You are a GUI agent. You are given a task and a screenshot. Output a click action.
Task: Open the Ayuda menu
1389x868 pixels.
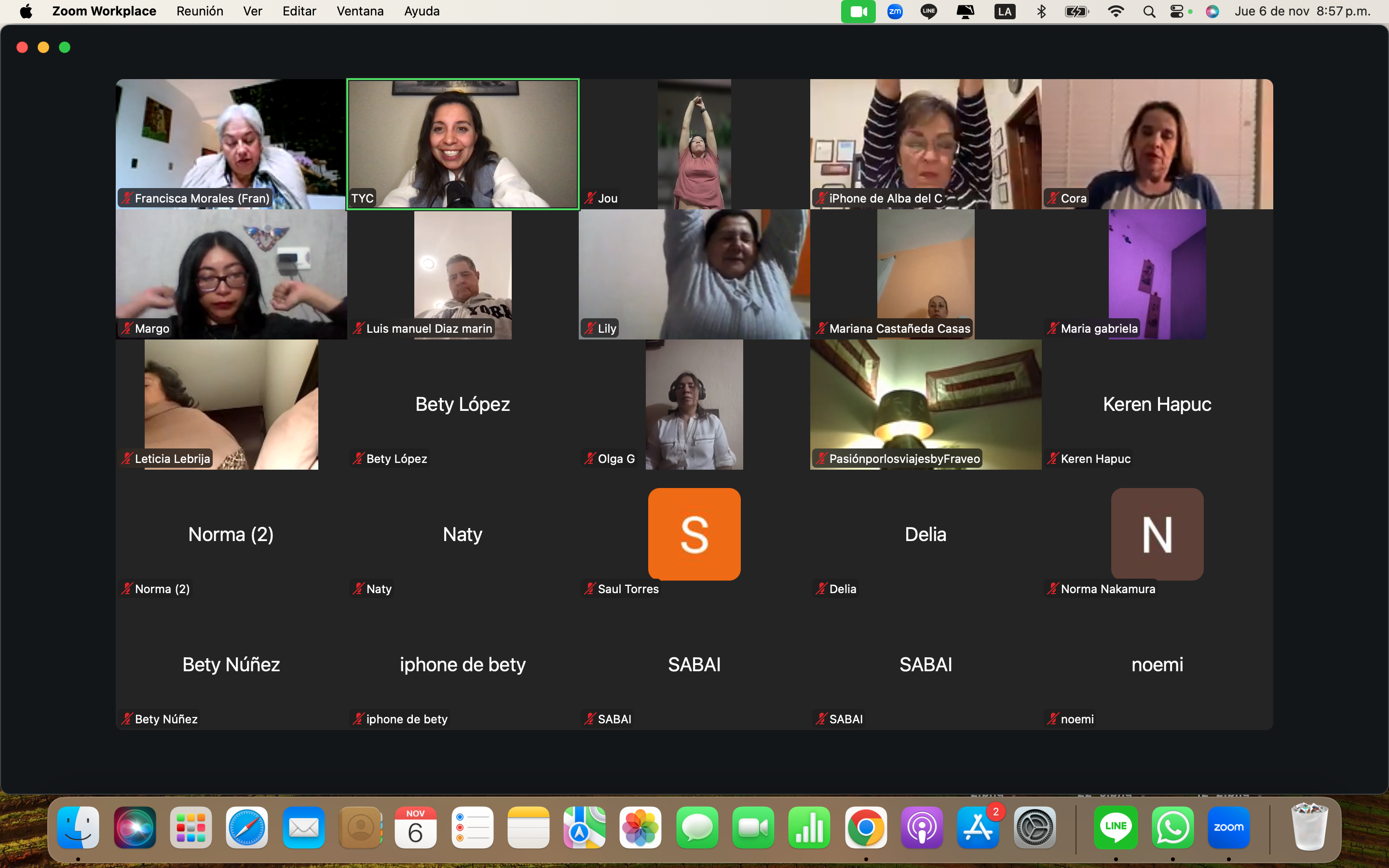tap(422, 12)
